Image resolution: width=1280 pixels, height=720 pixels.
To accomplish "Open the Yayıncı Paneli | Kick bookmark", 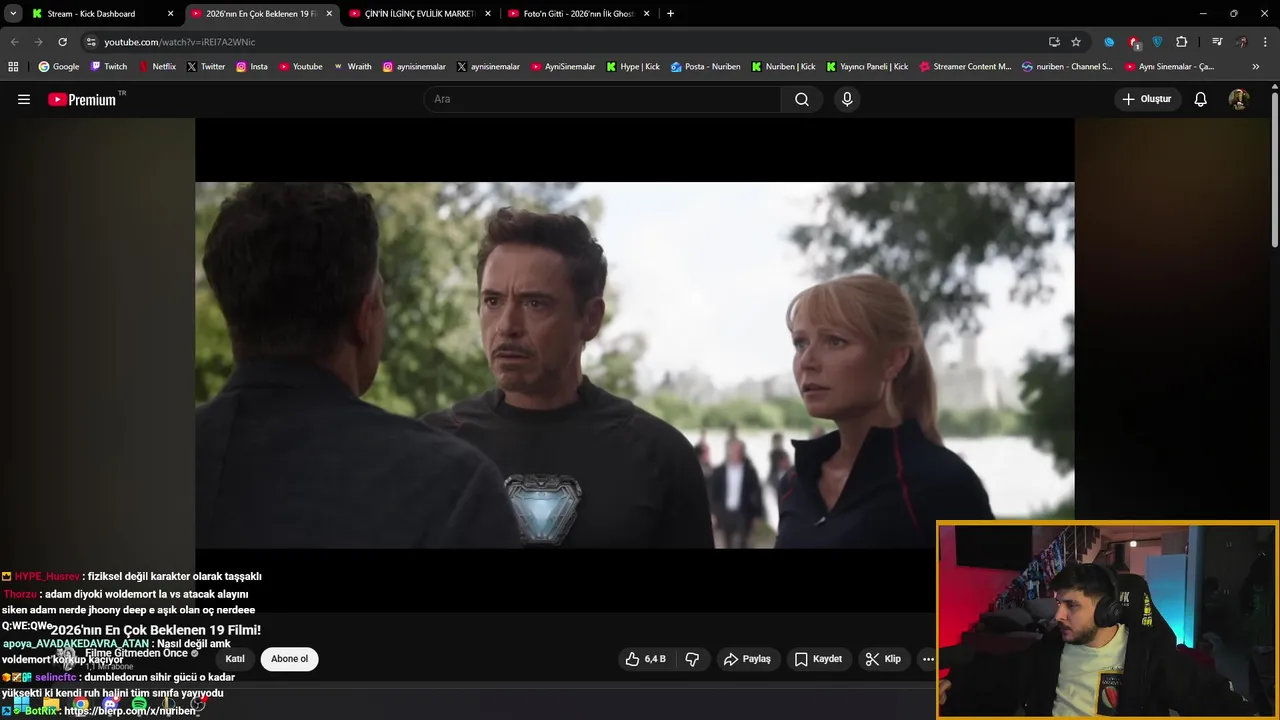I will [867, 67].
